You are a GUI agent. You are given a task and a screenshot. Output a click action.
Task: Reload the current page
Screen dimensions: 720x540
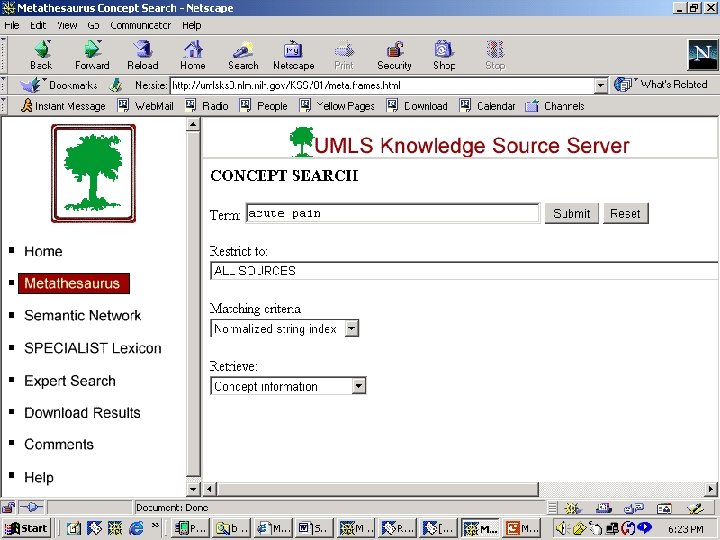pos(143,55)
